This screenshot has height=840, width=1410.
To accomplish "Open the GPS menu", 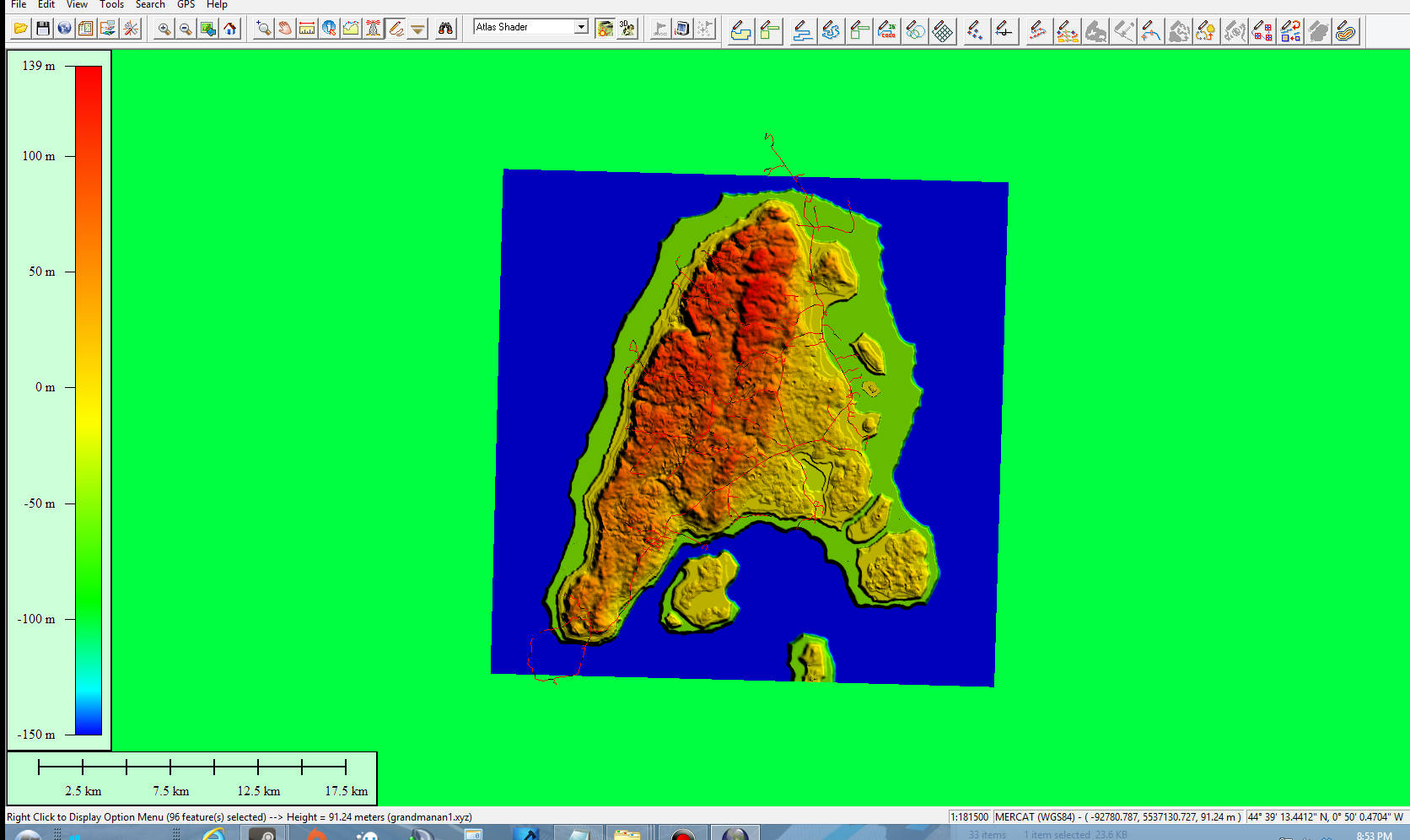I will coord(186,5).
